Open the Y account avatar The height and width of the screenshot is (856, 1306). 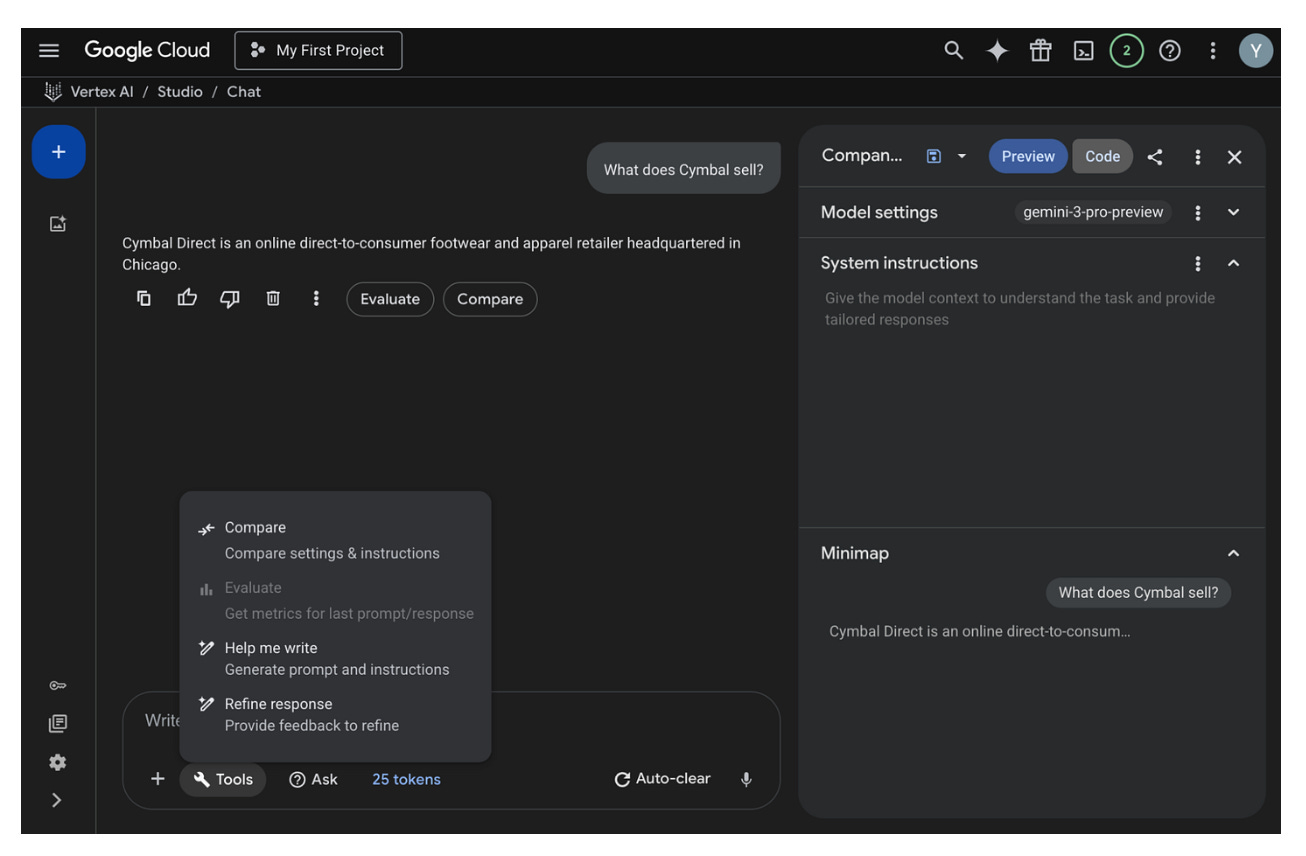[1256, 51]
